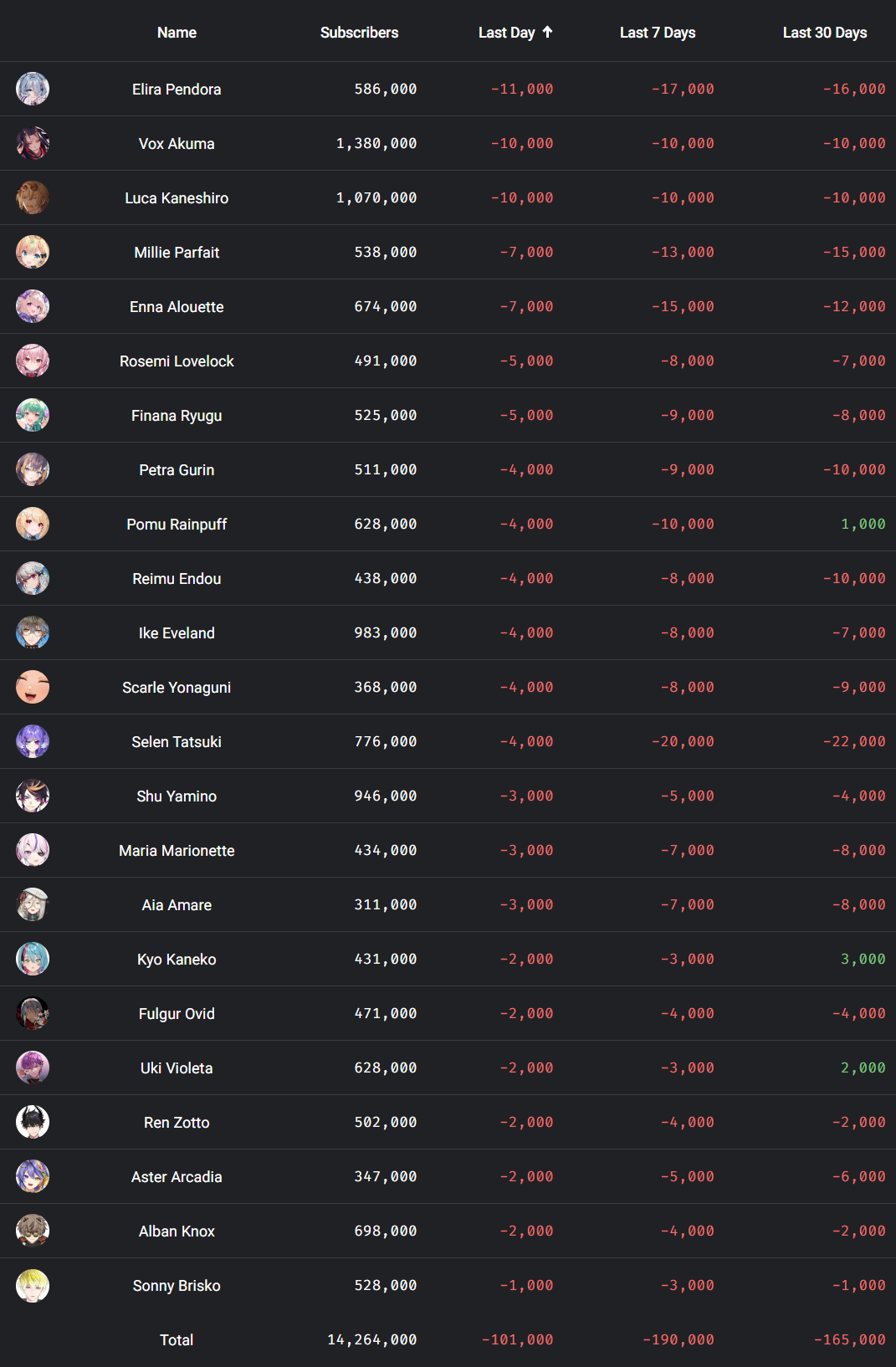The height and width of the screenshot is (1367, 896).
Task: Select Kyo Kaneko's avatar icon
Action: pos(33,959)
